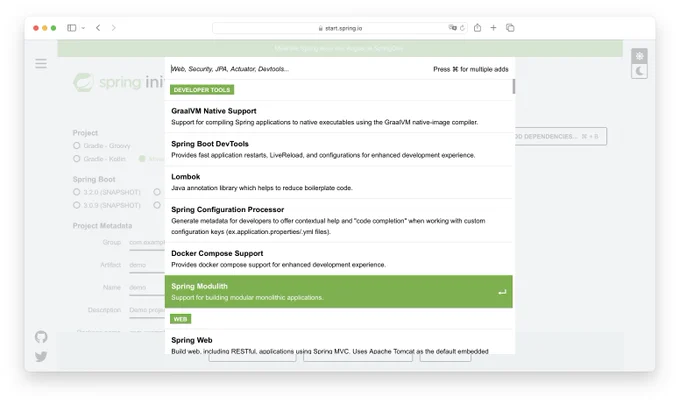Open the Safari share icon
Screen dimensions: 680x404
click(x=477, y=28)
